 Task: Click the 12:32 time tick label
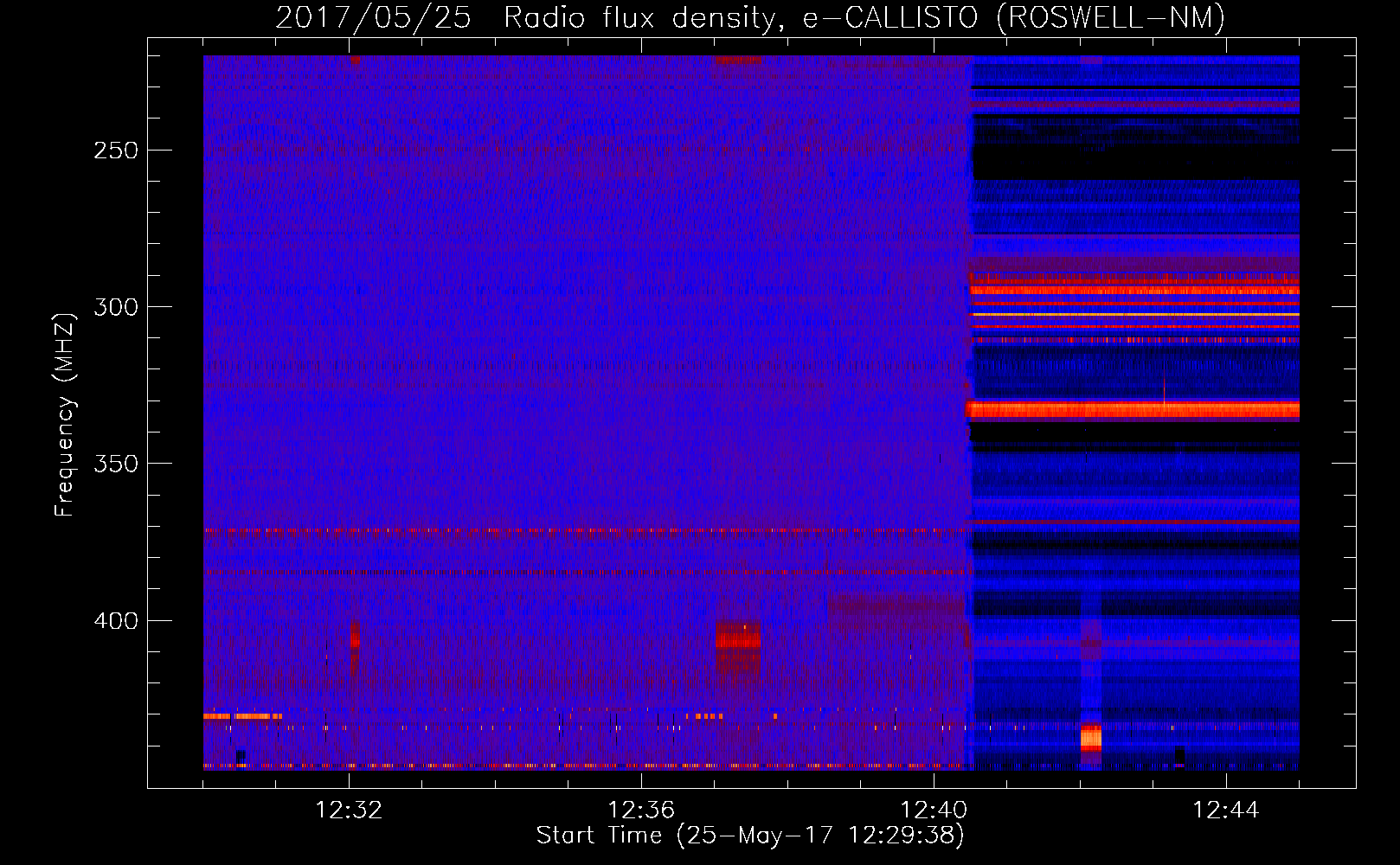coord(349,811)
